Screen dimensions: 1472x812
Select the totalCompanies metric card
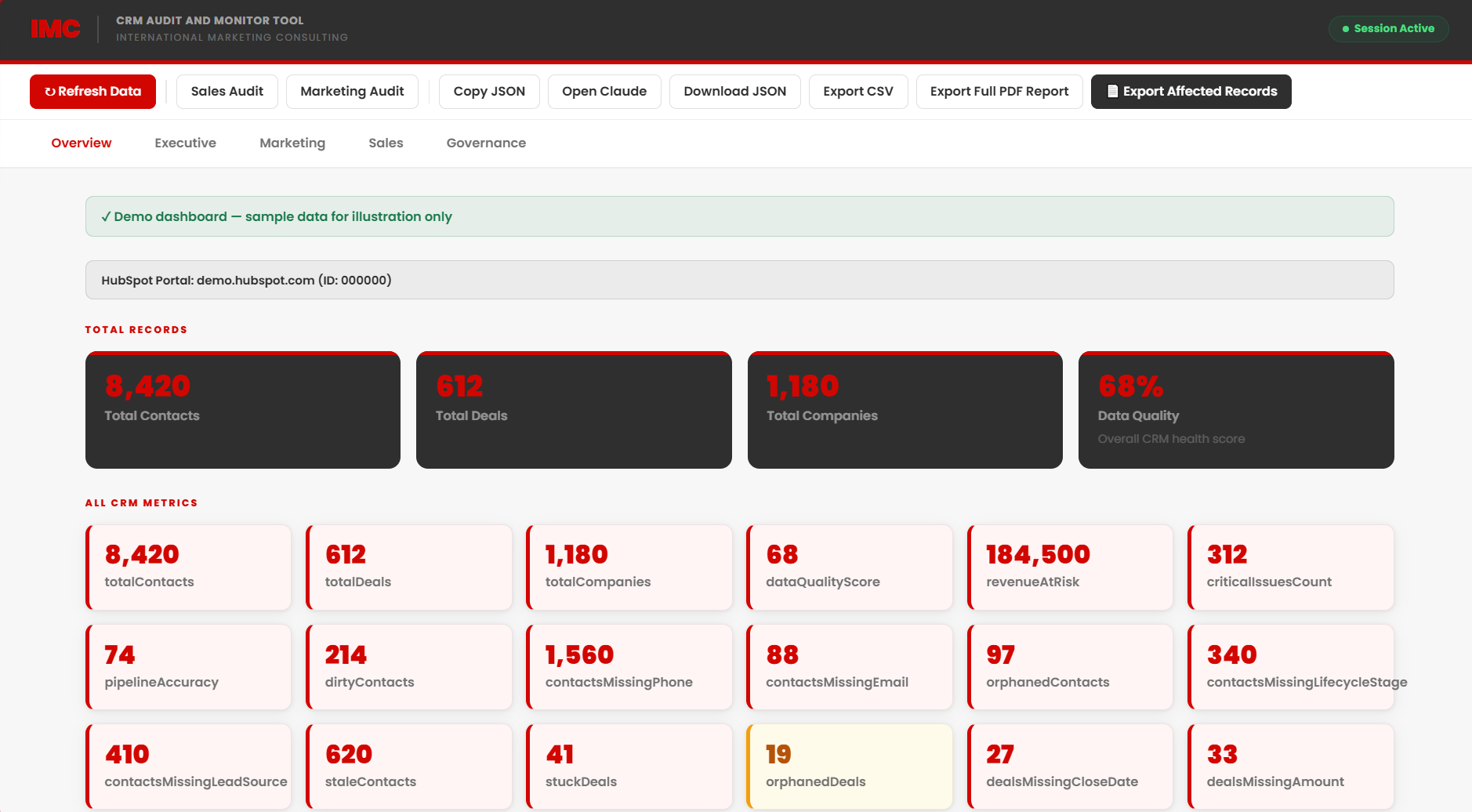629,567
